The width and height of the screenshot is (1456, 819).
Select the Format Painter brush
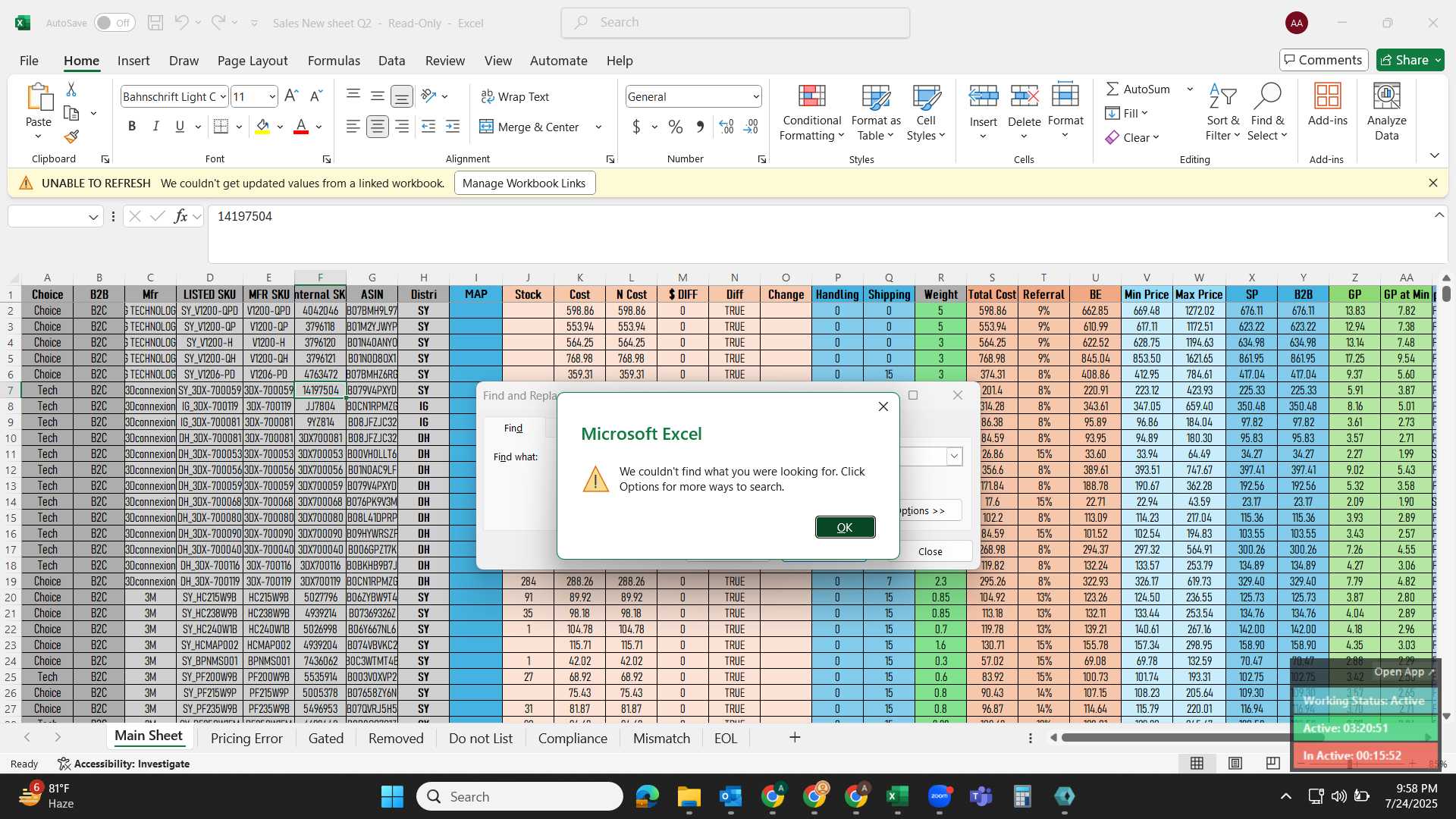coord(71,136)
